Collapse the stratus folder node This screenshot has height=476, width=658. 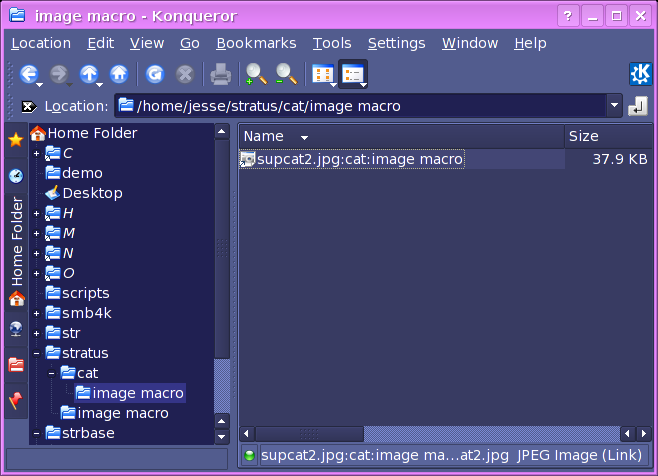(x=37, y=353)
